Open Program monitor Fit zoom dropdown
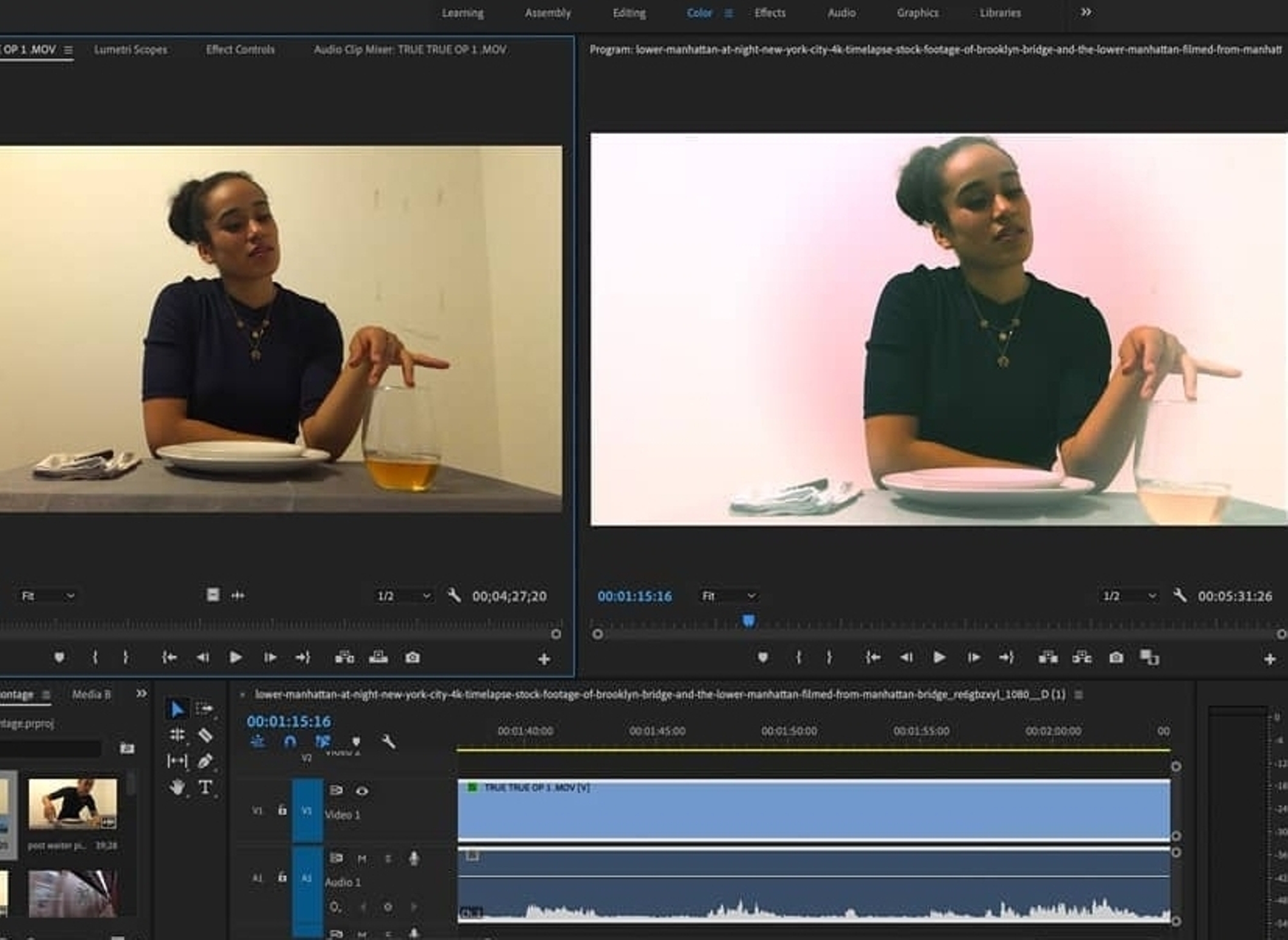 [728, 596]
